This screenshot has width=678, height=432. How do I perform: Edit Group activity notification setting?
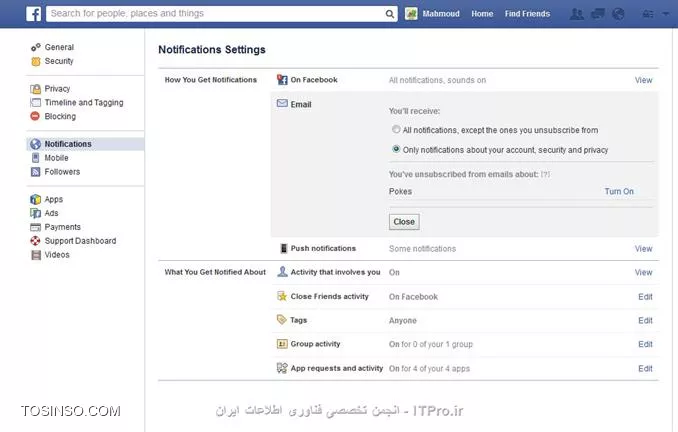pos(645,344)
